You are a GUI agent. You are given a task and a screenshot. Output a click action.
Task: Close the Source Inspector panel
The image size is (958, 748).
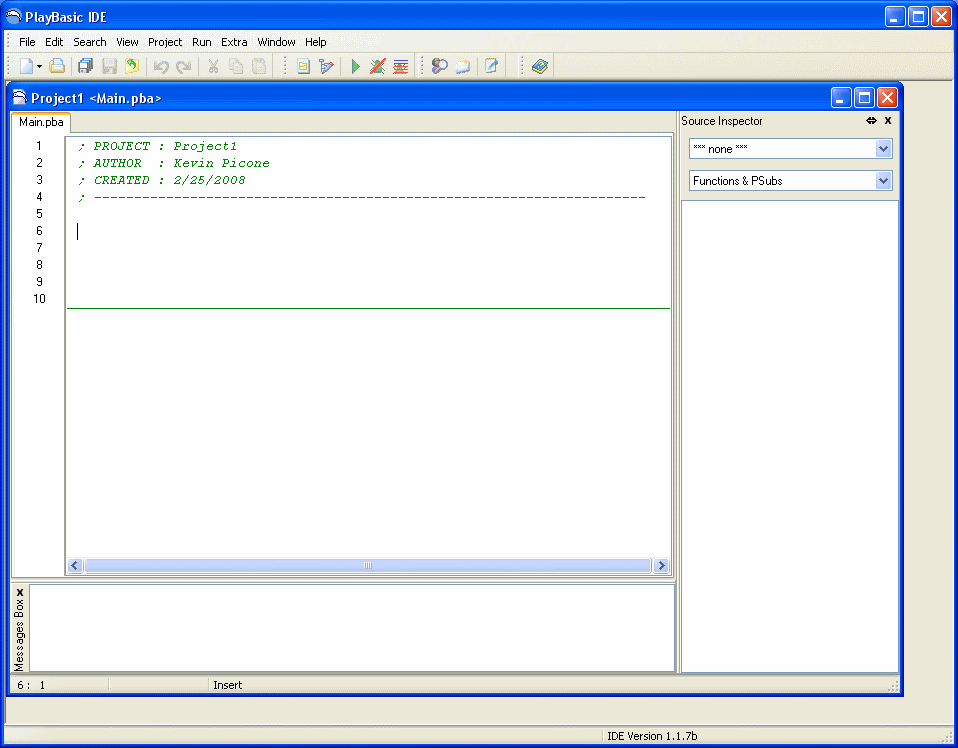pyautogui.click(x=888, y=120)
